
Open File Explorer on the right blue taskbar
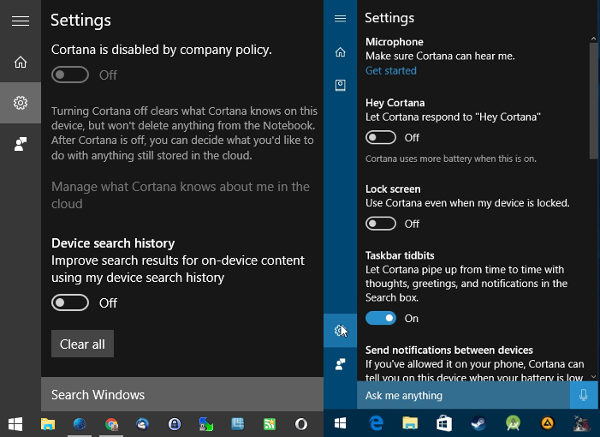coord(410,423)
